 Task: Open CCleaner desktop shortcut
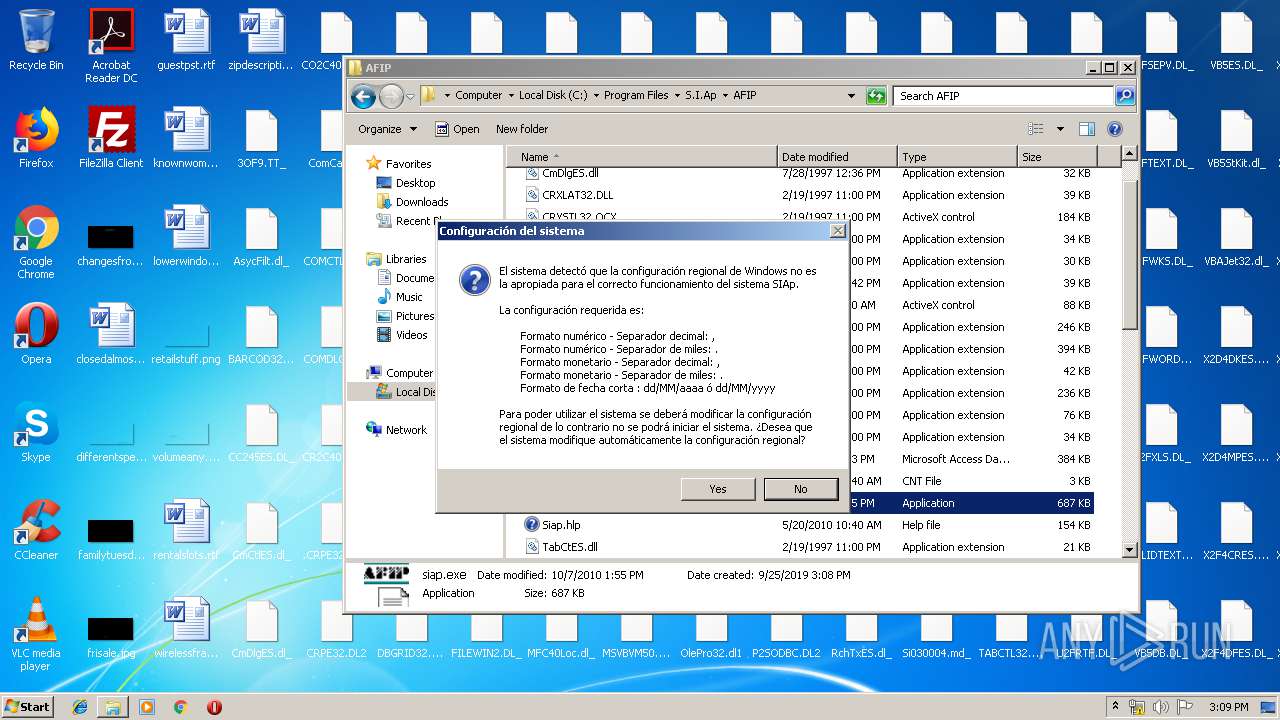point(36,530)
